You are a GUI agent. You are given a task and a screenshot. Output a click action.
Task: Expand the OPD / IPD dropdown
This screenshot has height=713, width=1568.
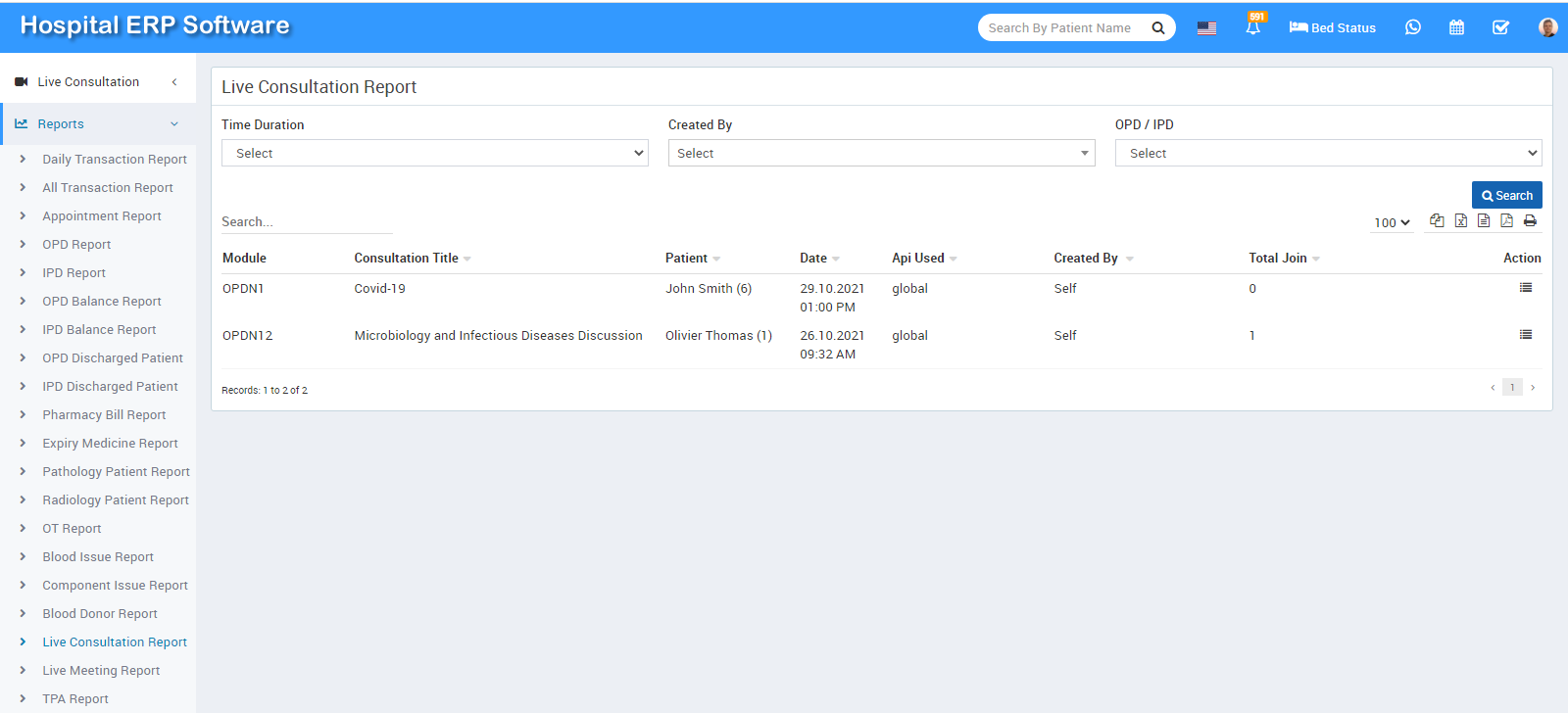click(1328, 153)
